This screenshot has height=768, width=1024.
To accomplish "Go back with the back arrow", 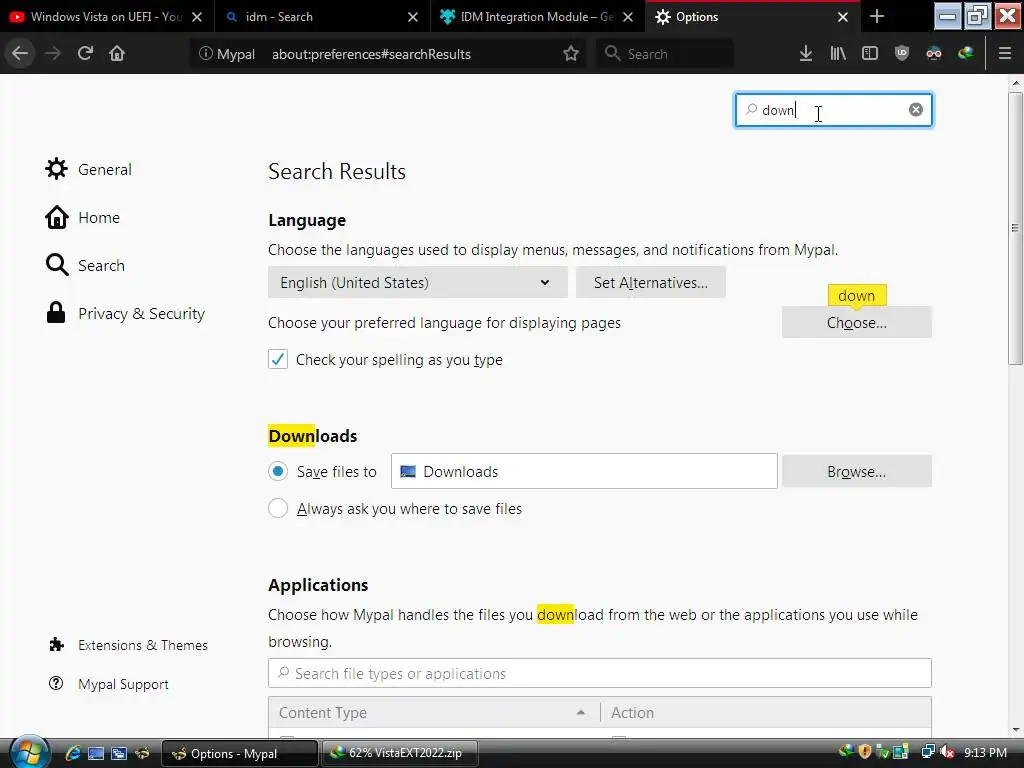I will click(x=20, y=54).
